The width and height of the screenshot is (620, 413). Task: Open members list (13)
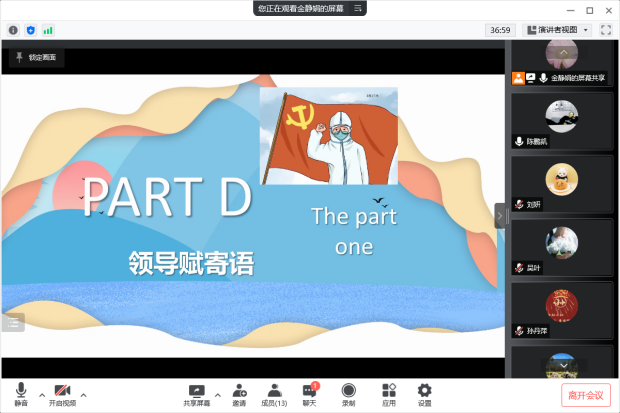(x=274, y=394)
